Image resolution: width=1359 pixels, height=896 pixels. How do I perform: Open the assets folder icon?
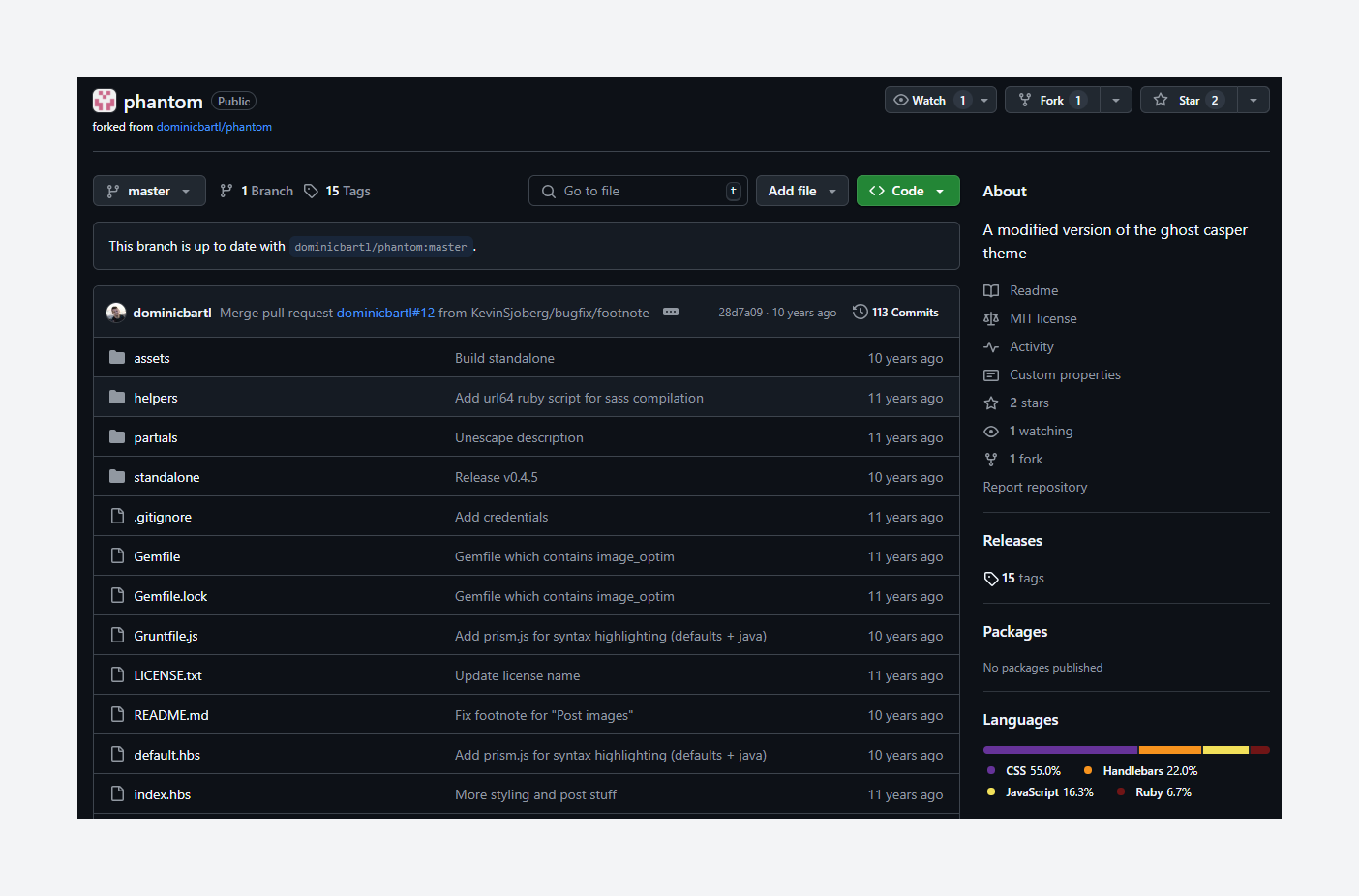tap(117, 358)
